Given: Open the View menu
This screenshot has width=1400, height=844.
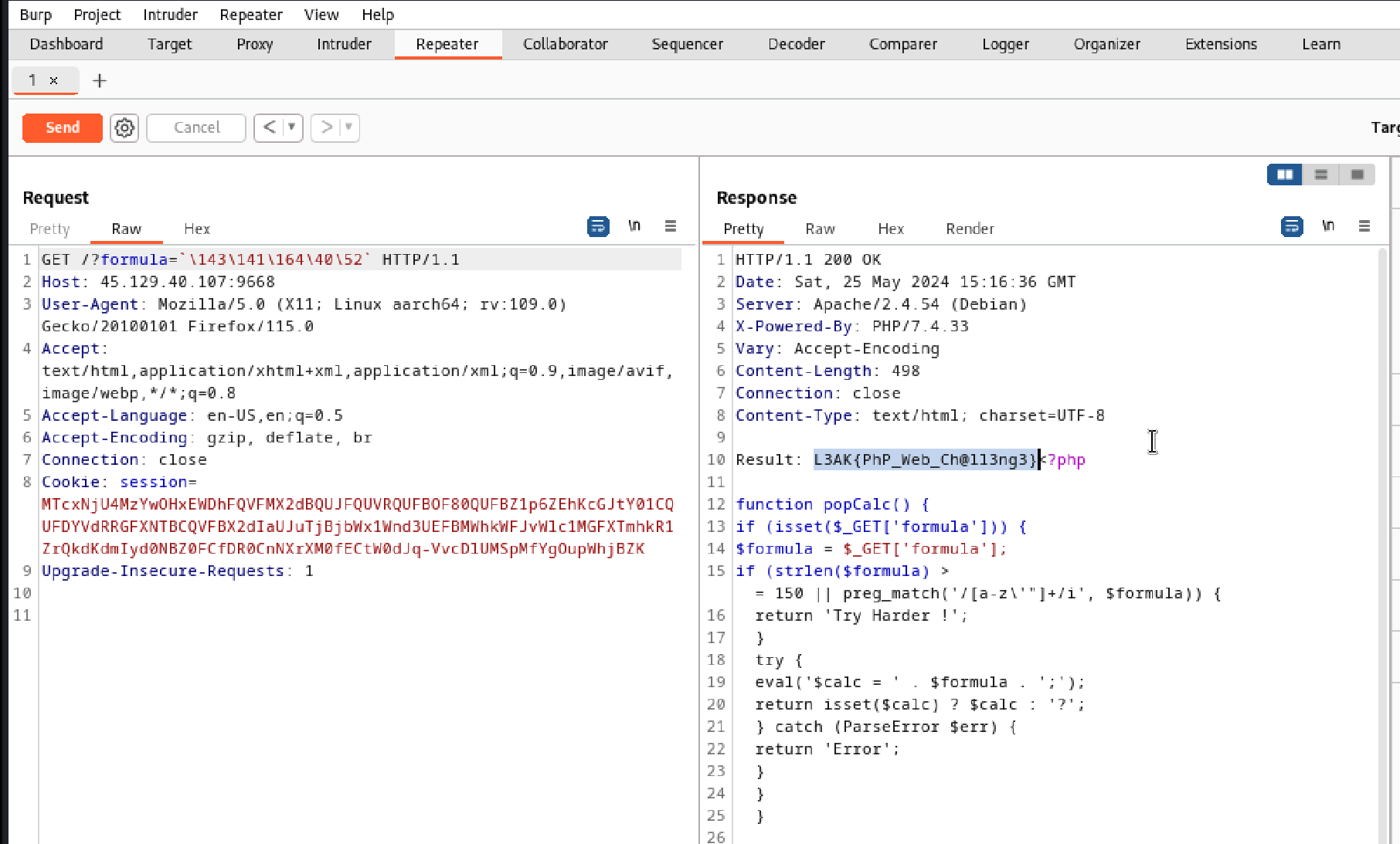Looking at the screenshot, I should tap(321, 15).
